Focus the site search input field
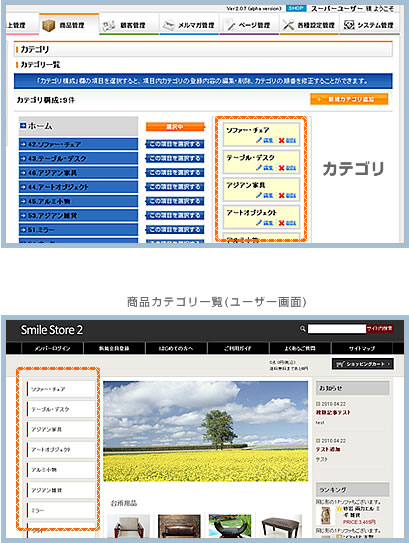Image resolution: width=409 pixels, height=543 pixels. click(x=337, y=328)
